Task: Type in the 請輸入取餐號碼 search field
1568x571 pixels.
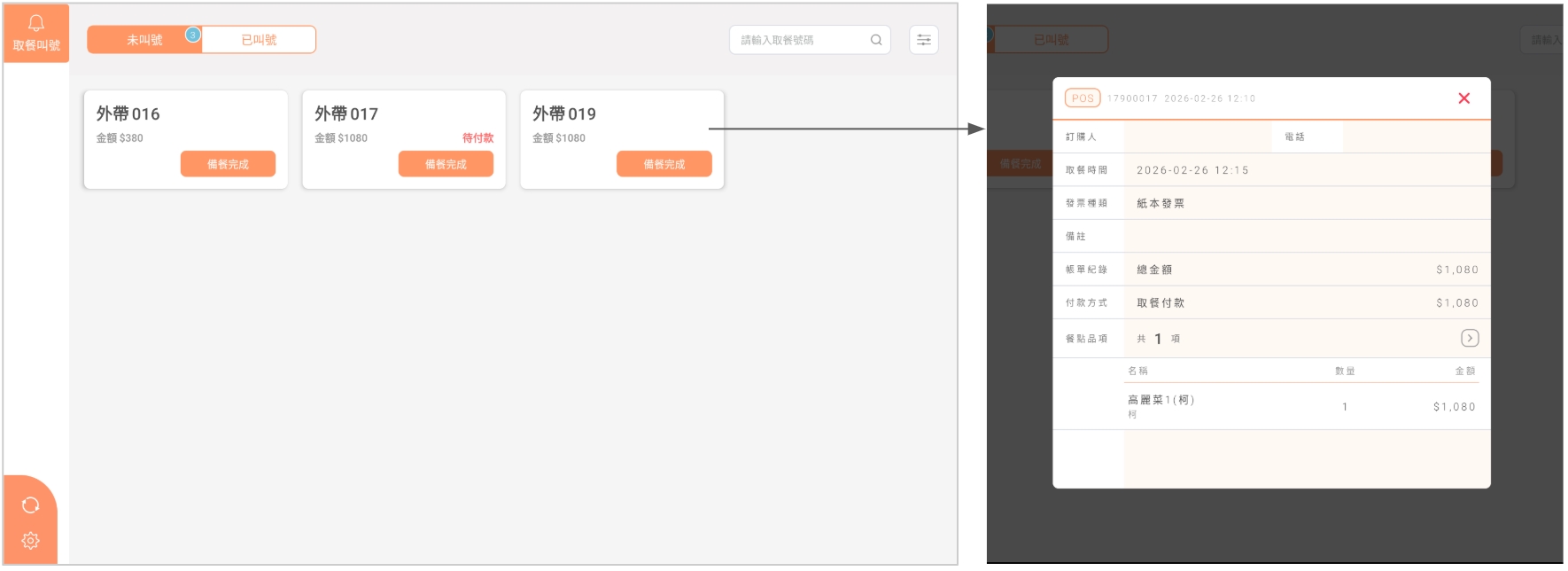Action: [x=797, y=40]
